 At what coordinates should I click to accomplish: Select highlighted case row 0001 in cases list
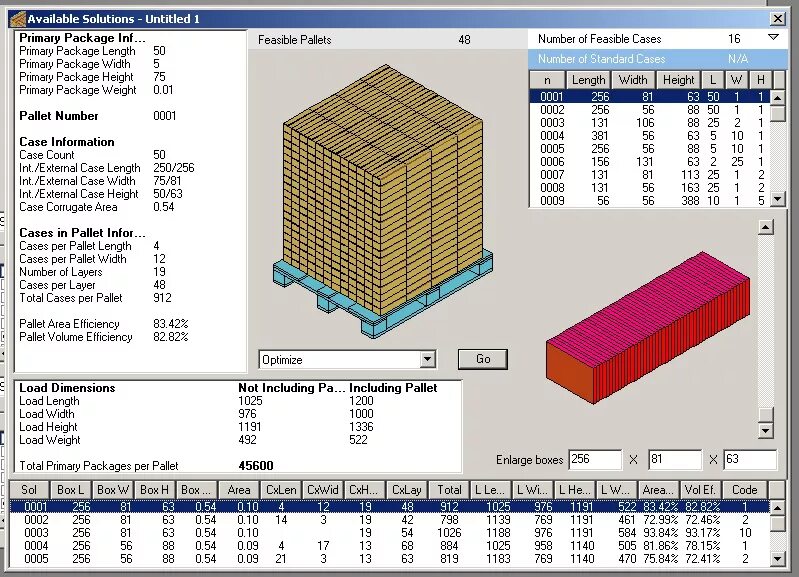pyautogui.click(x=649, y=97)
